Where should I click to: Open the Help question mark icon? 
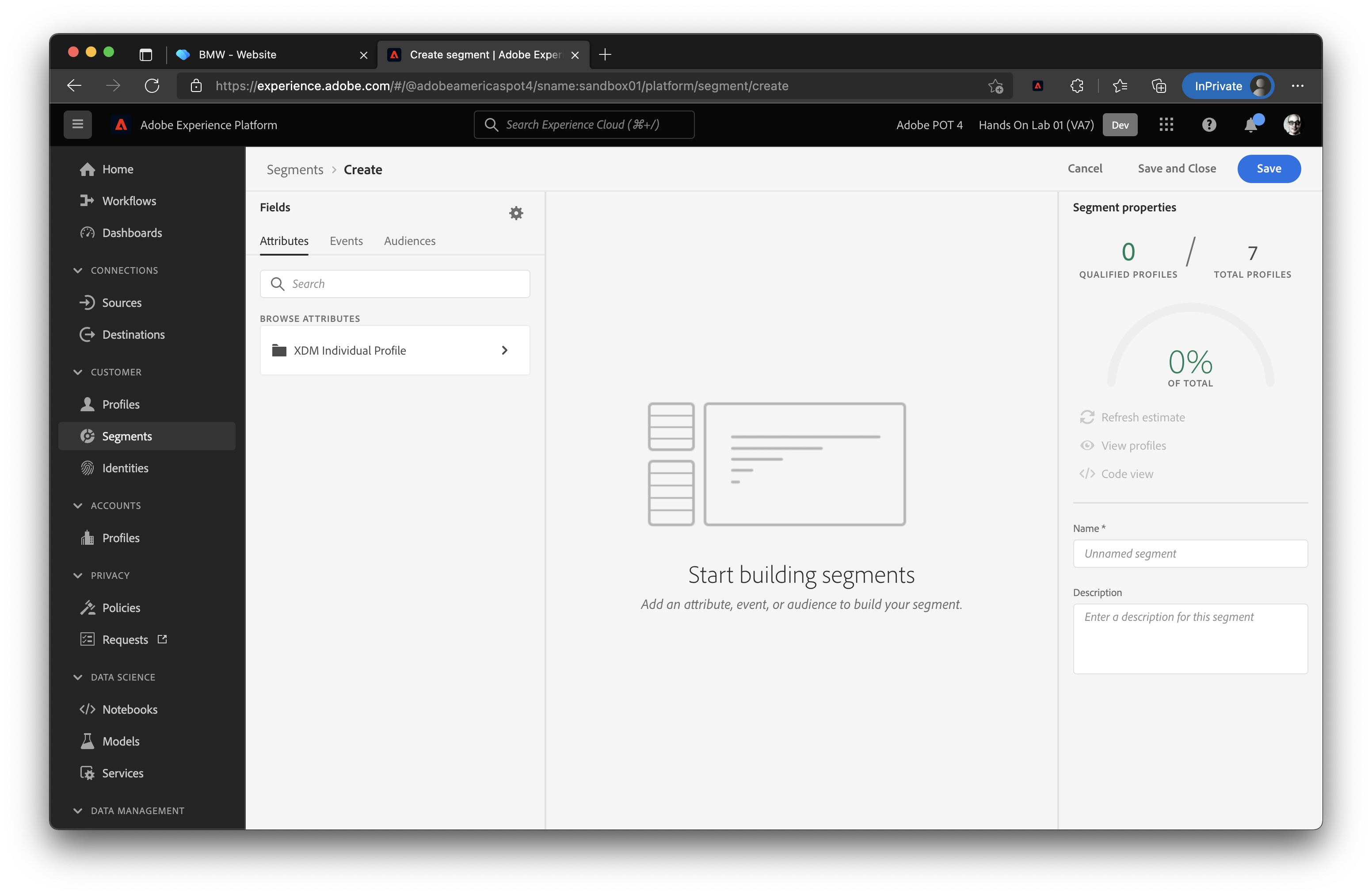coord(1209,125)
